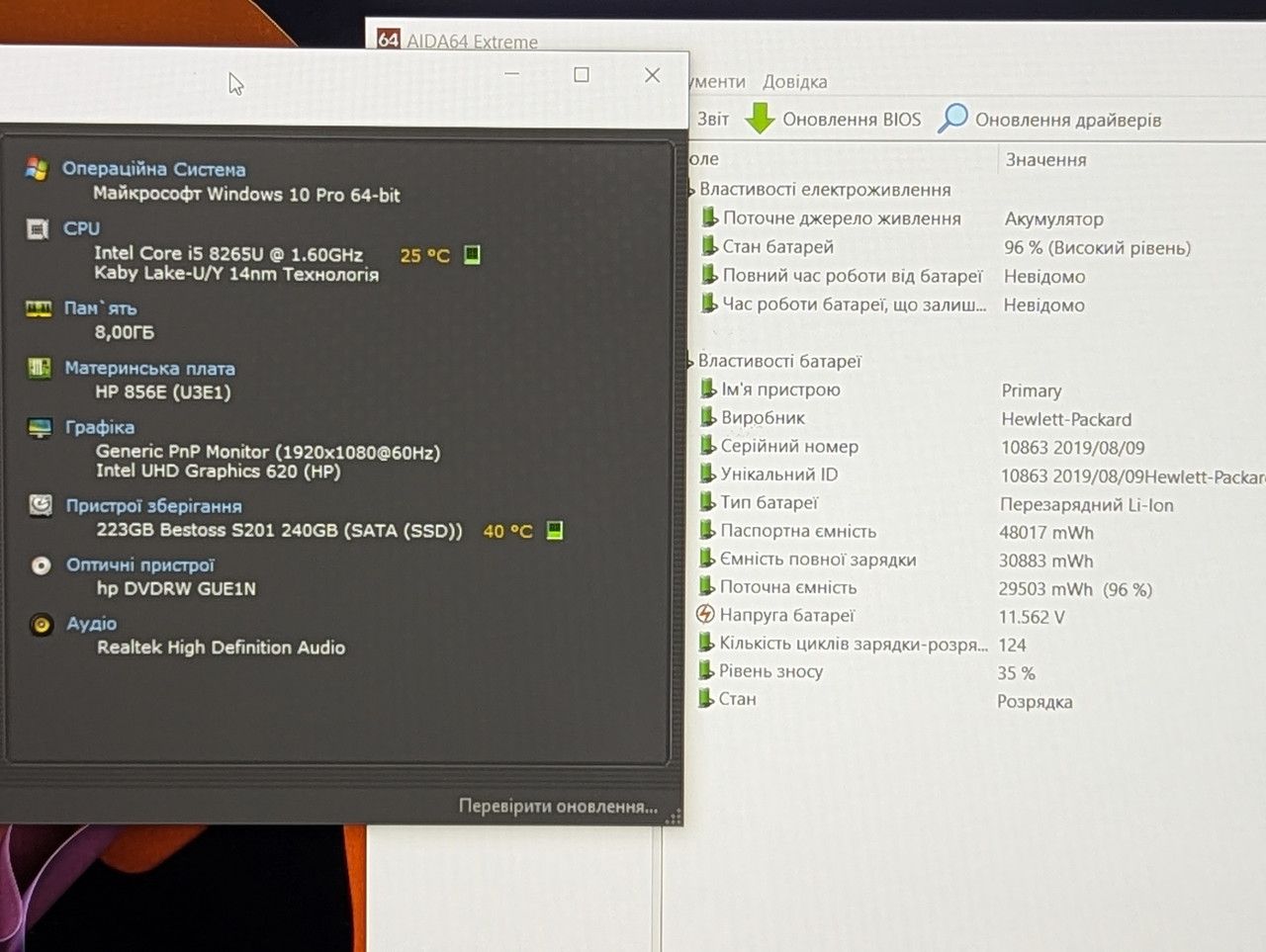The height and width of the screenshot is (952, 1266).
Task: Click the Звіт toolbar button in AIDA64
Action: point(712,119)
